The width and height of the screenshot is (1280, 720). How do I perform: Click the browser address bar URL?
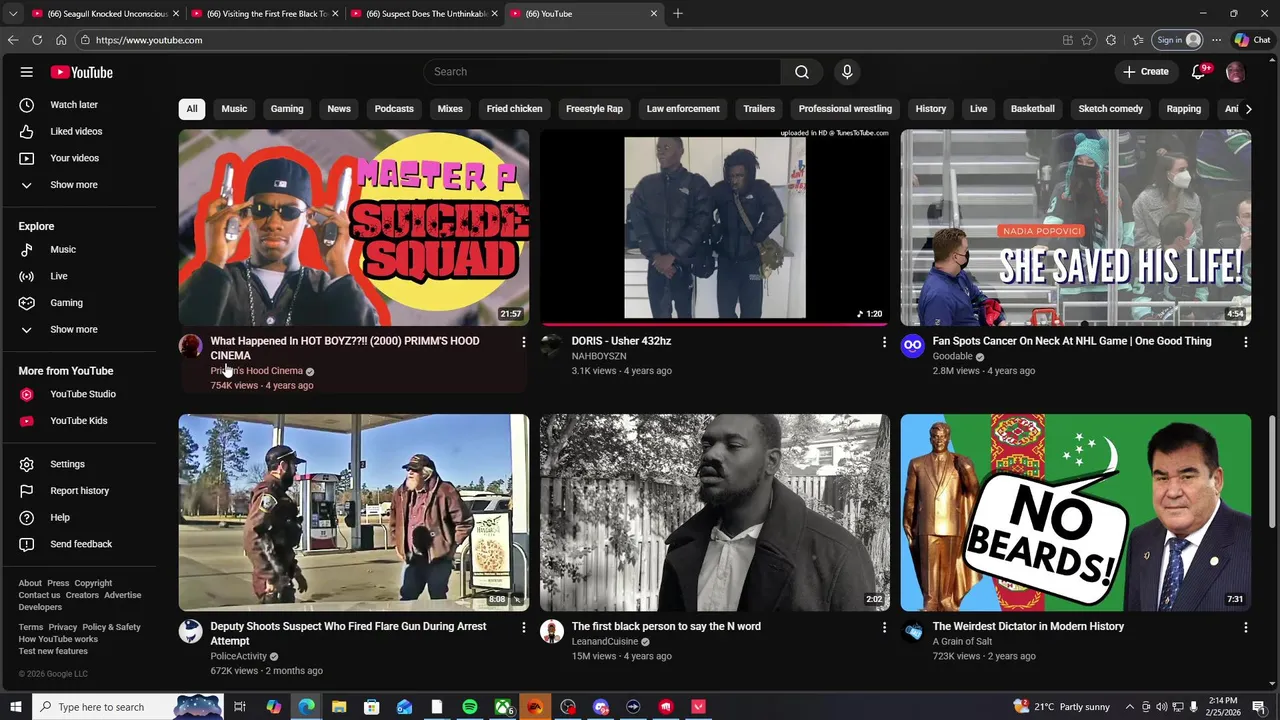149,40
